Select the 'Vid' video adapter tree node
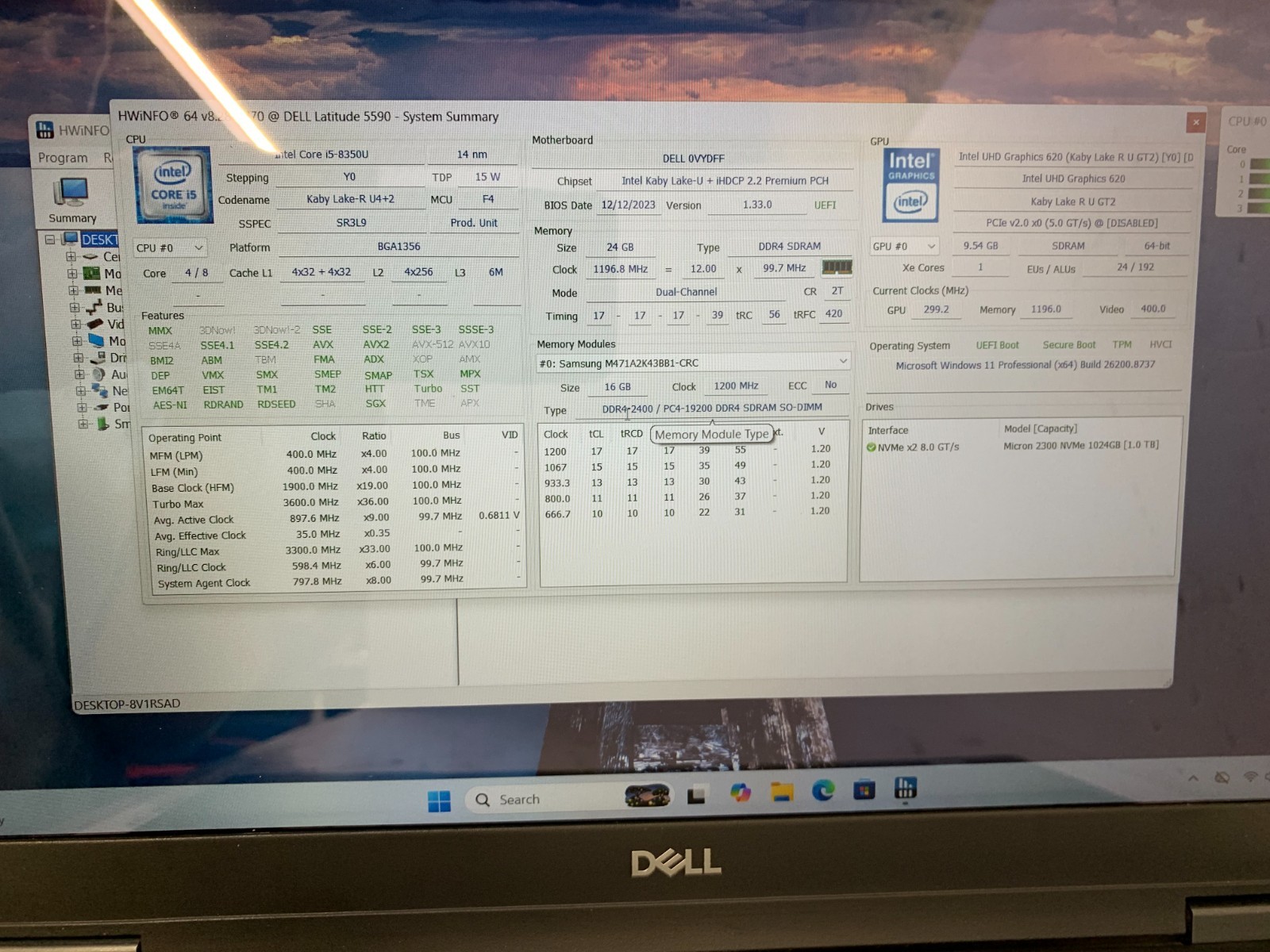1270x952 pixels. (x=105, y=324)
